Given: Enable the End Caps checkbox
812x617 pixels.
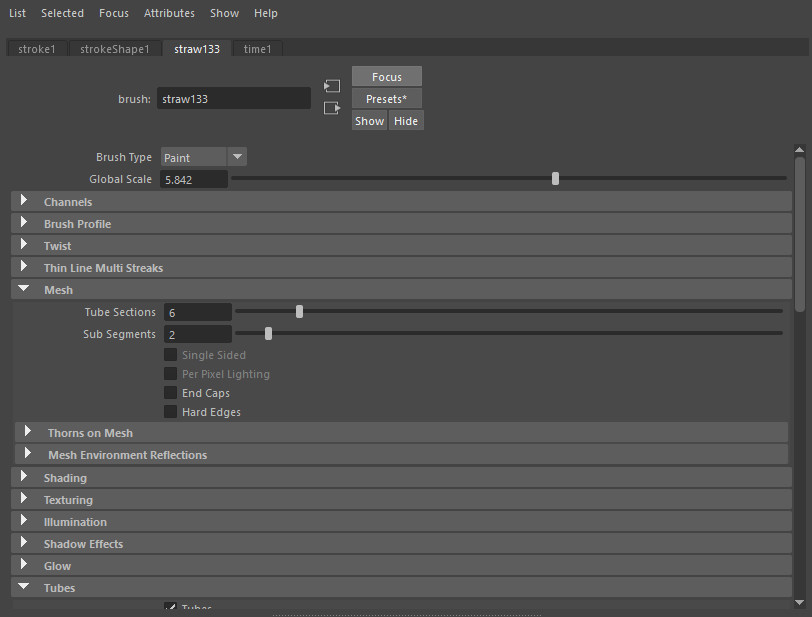Looking at the screenshot, I should coord(170,393).
